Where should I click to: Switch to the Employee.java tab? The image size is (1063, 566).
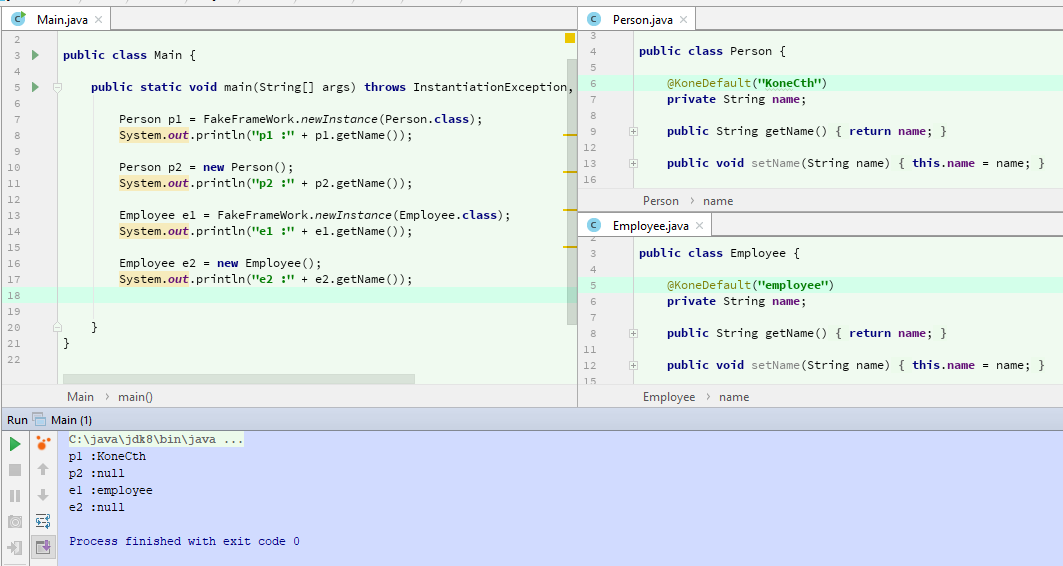coord(650,226)
